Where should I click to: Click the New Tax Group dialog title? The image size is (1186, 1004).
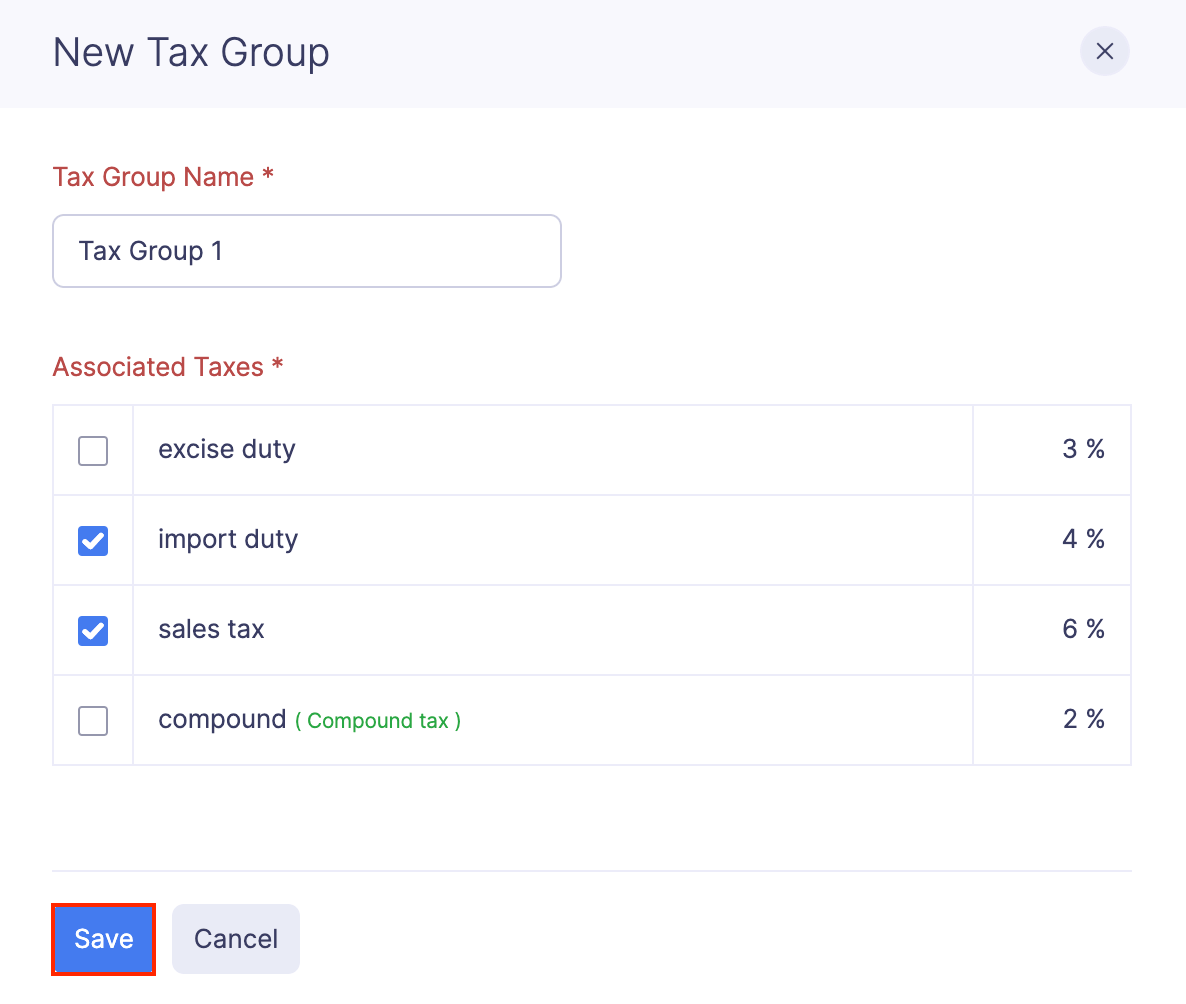point(191,52)
